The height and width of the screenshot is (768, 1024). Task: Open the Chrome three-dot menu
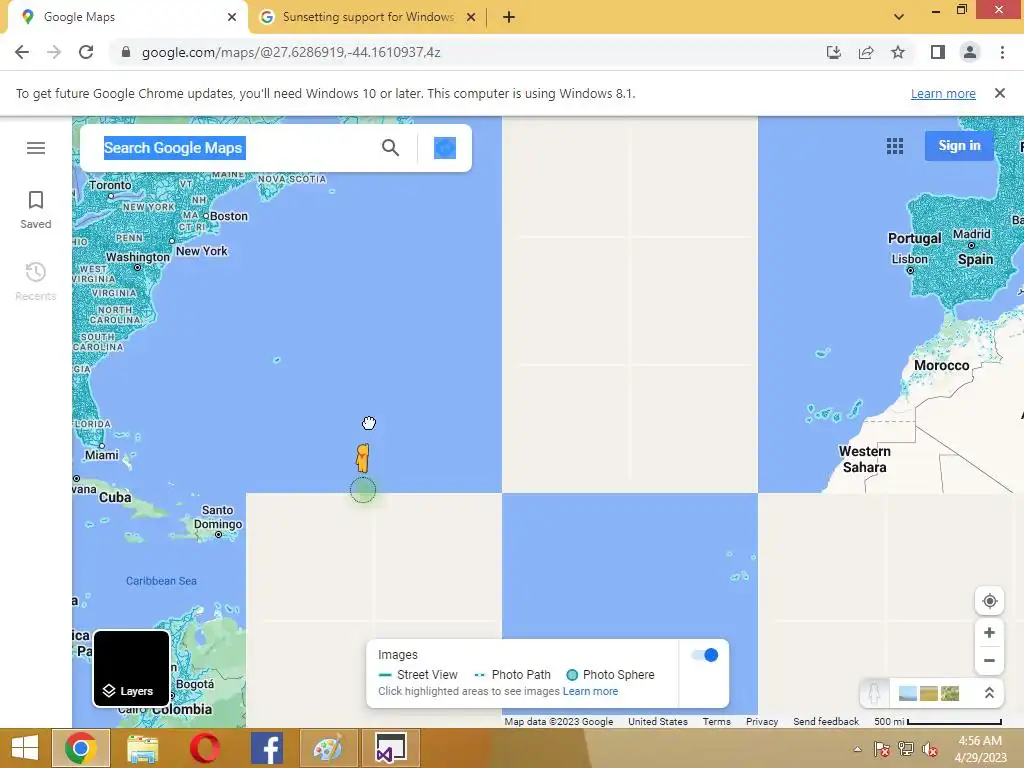1002,52
